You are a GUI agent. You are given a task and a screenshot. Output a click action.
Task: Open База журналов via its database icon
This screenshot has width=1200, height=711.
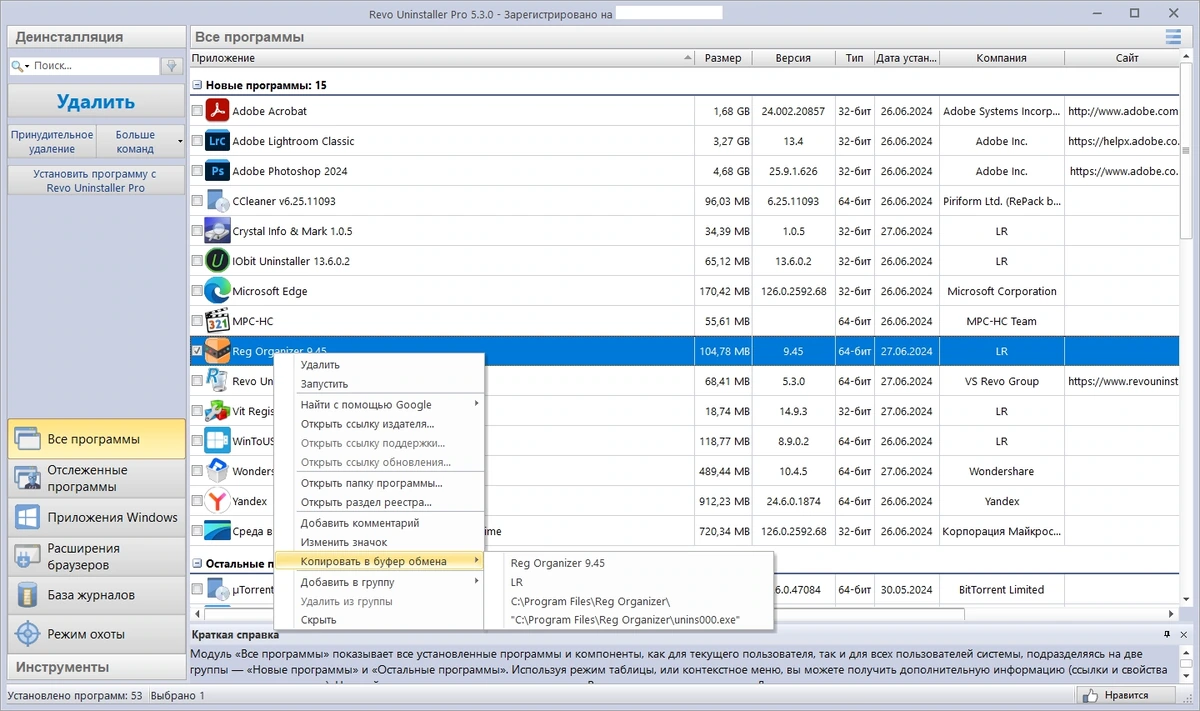[x=28, y=595]
